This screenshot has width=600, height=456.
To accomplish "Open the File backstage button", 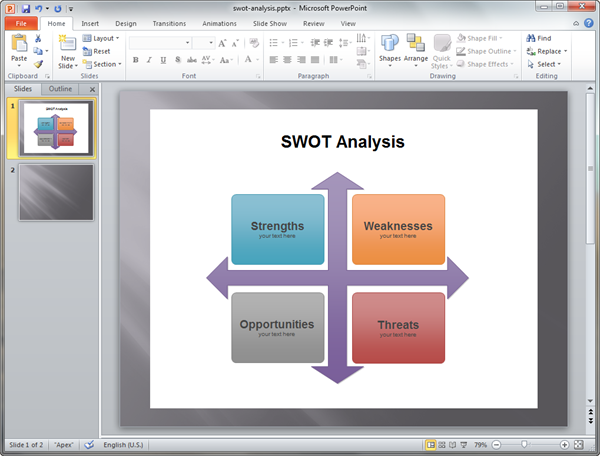I will pos(21,22).
